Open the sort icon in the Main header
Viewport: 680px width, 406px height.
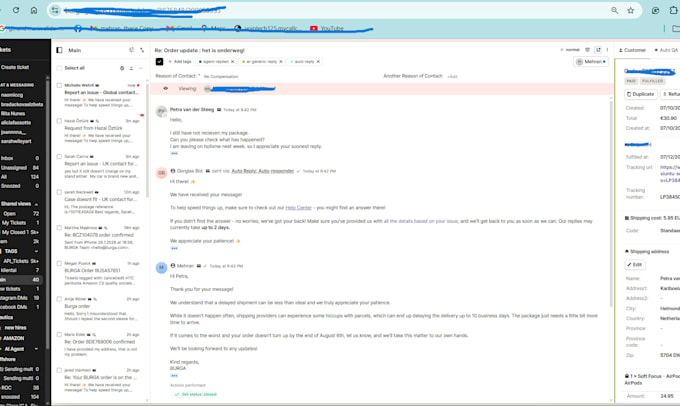click(x=131, y=50)
